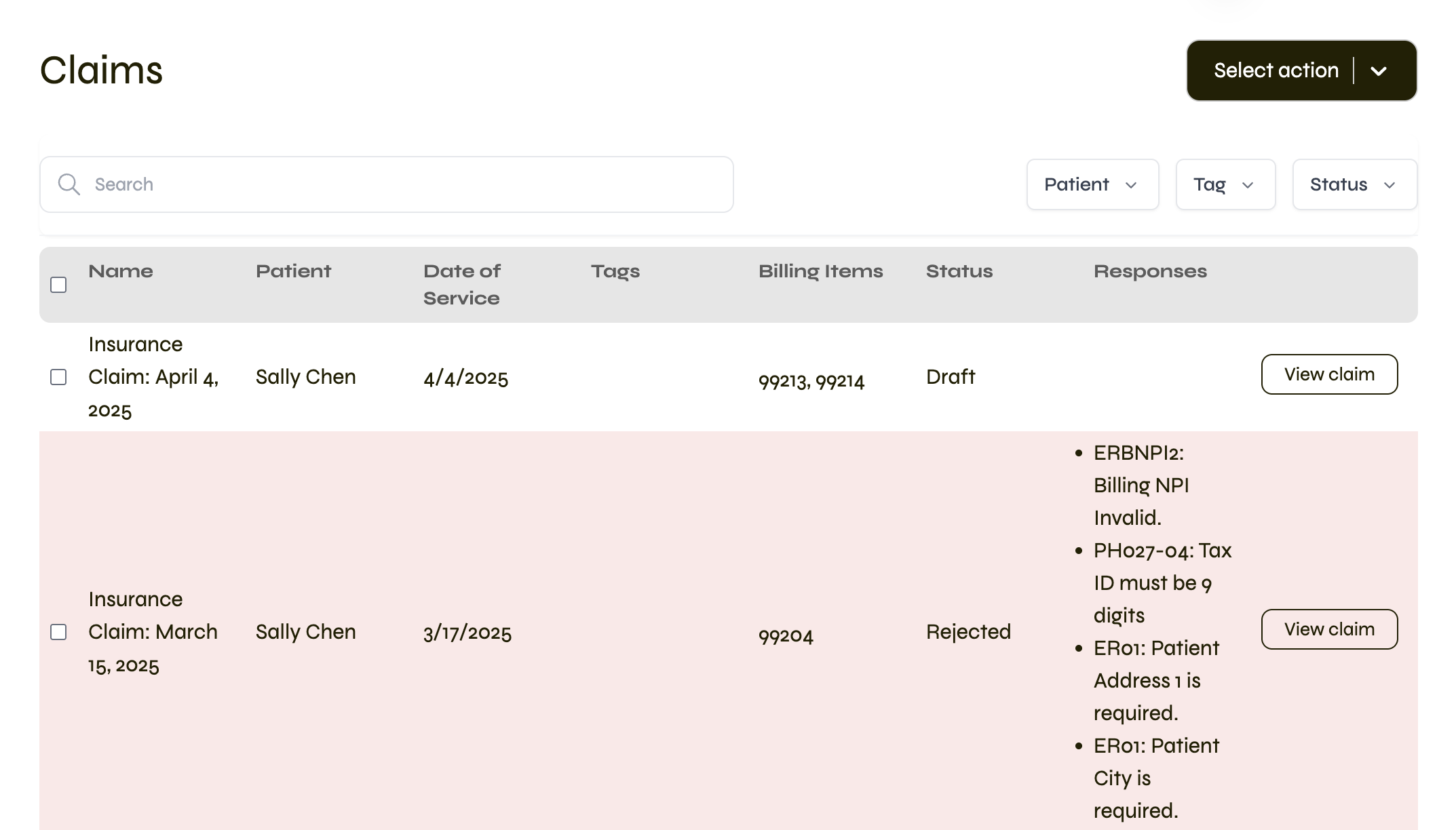The height and width of the screenshot is (830, 1456).
Task: Click the Responses column header
Action: click(1150, 272)
